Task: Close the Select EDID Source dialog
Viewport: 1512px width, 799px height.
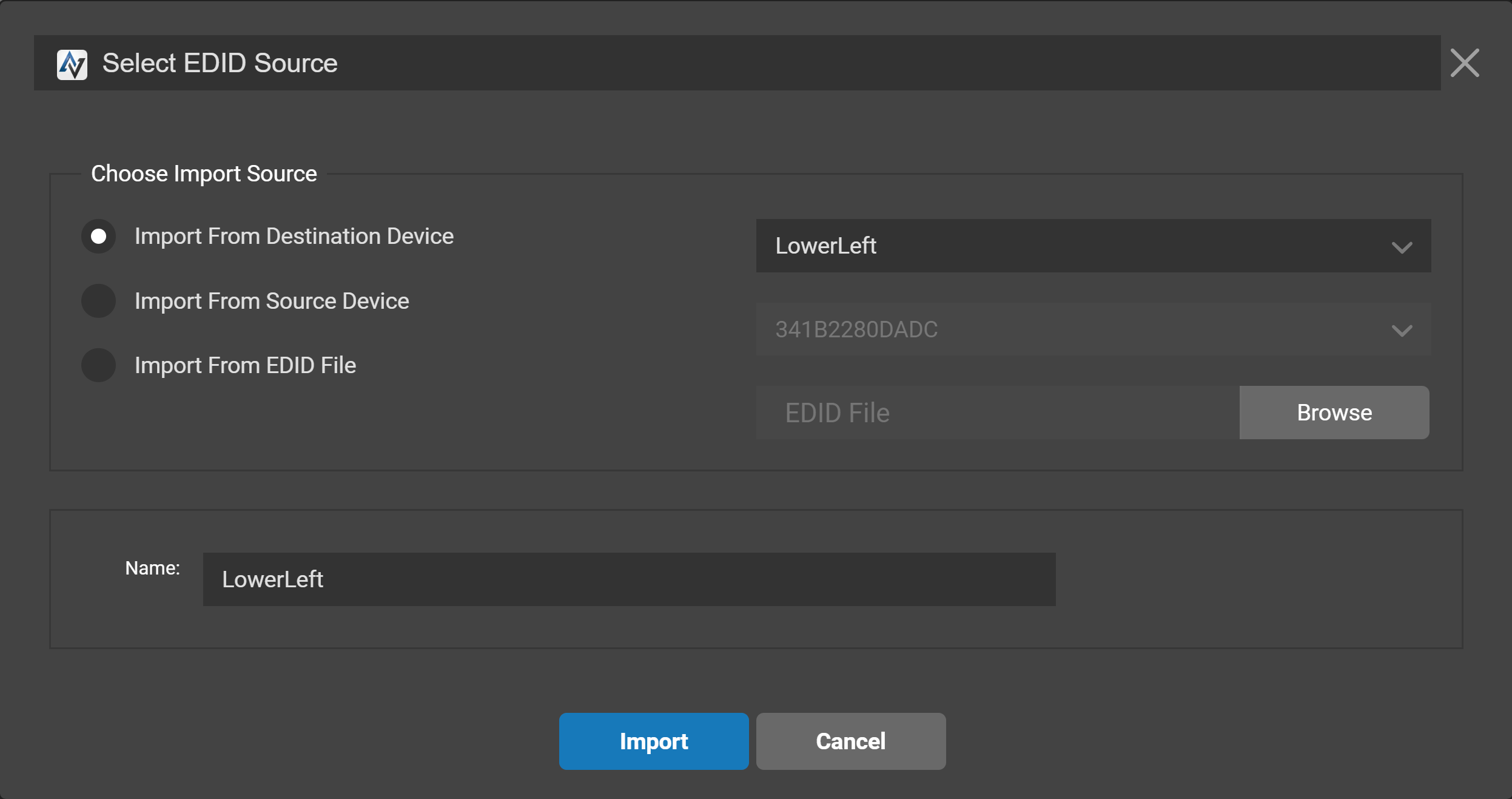Action: pyautogui.click(x=1464, y=63)
